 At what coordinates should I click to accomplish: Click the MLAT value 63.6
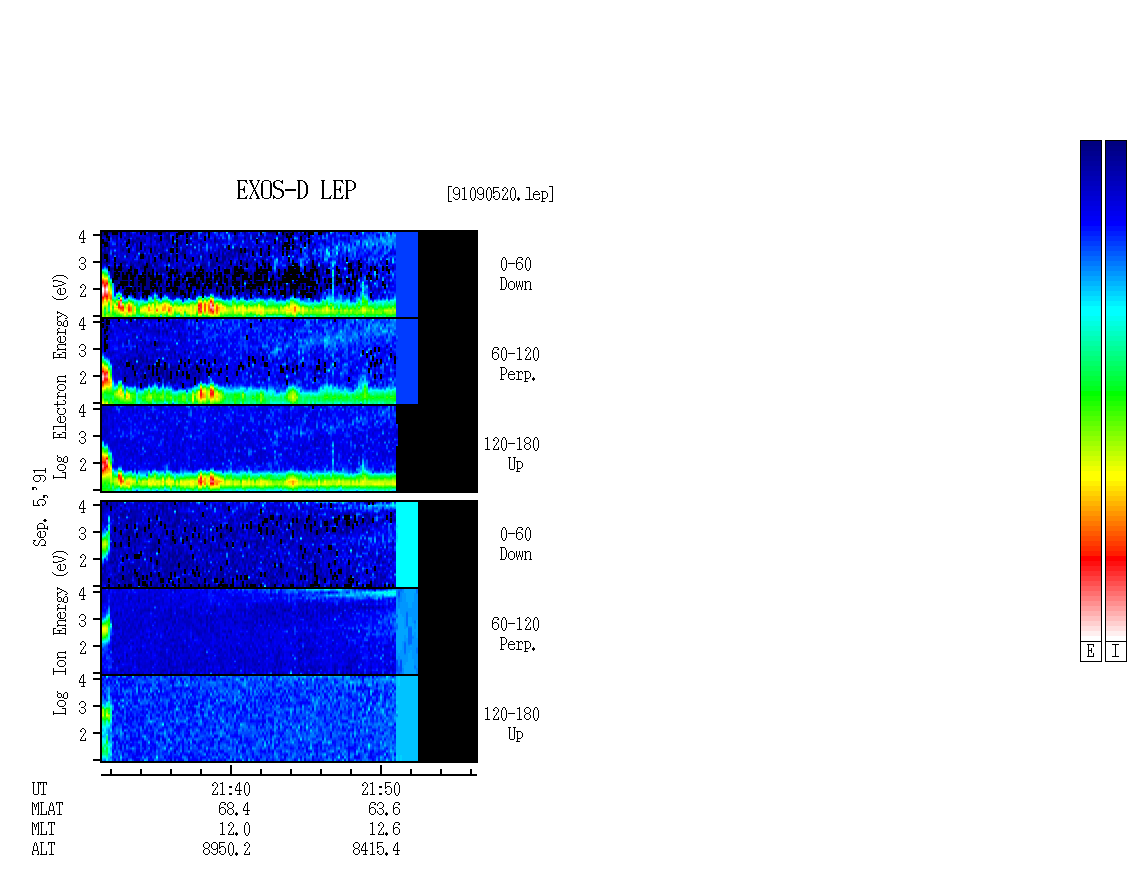coord(384,809)
